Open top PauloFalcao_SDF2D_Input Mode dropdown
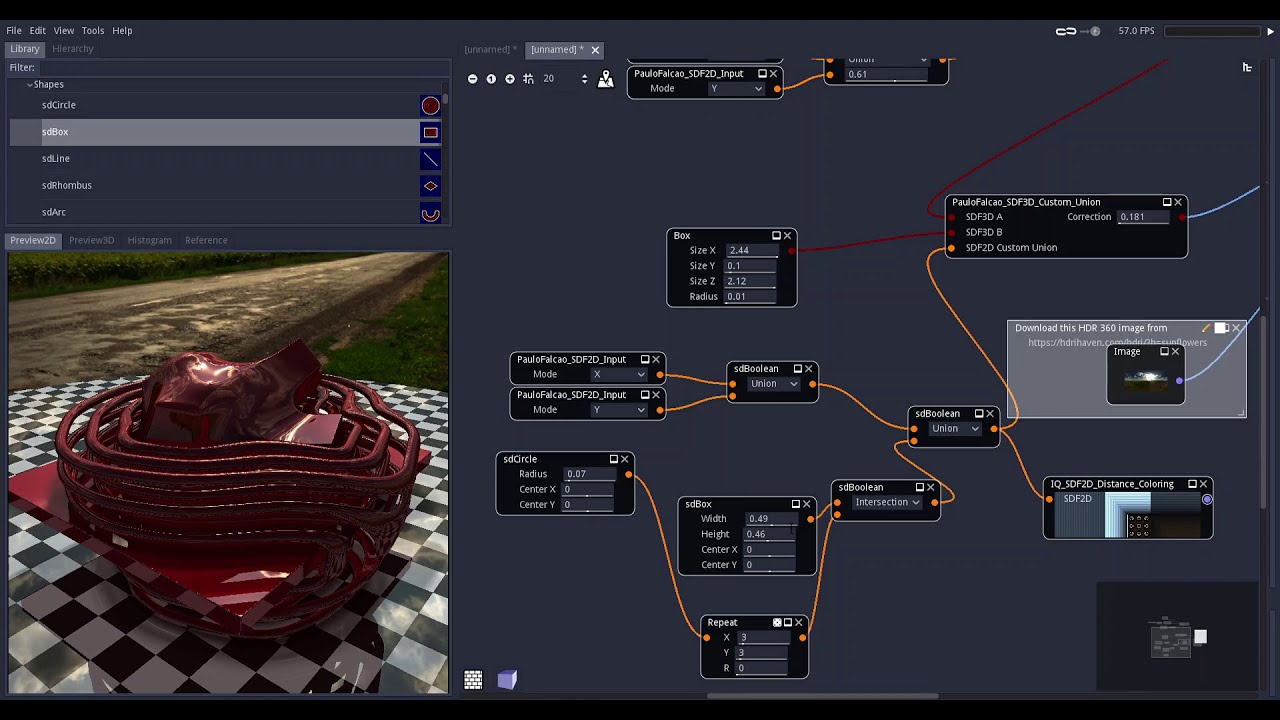The width and height of the screenshot is (1280, 720). coord(736,89)
